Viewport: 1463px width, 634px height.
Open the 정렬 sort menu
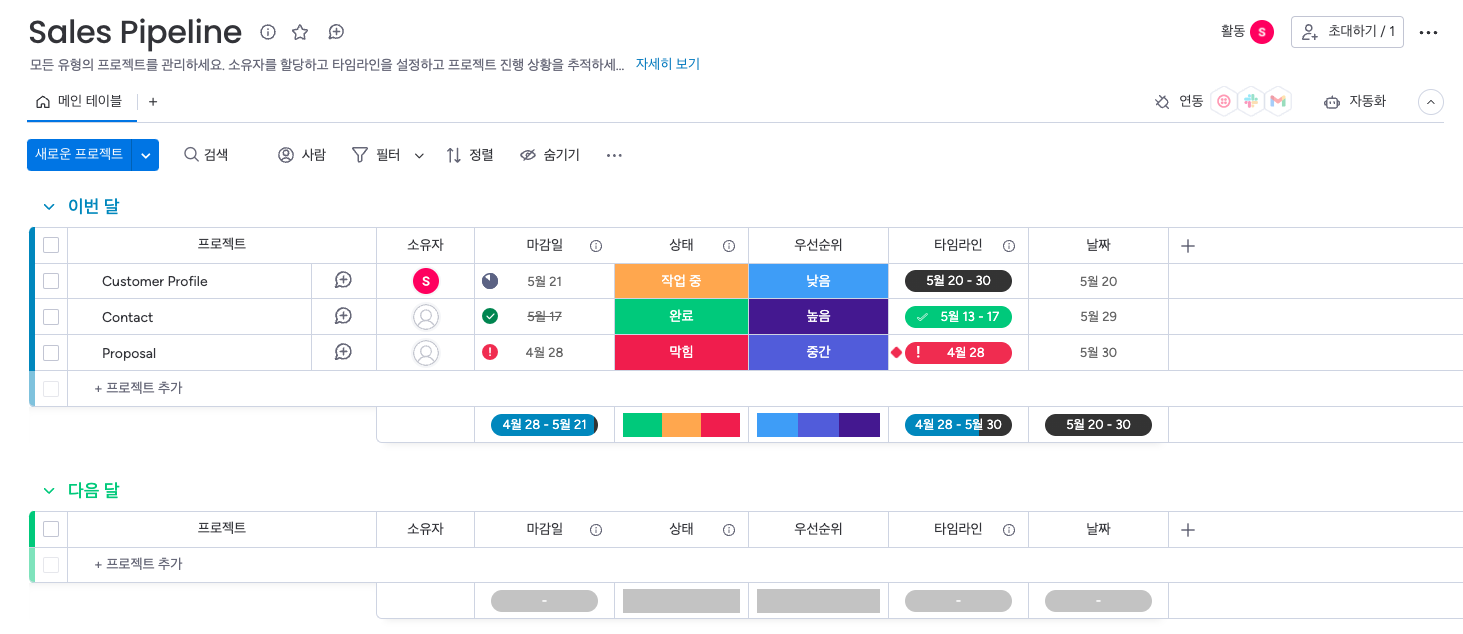point(470,155)
